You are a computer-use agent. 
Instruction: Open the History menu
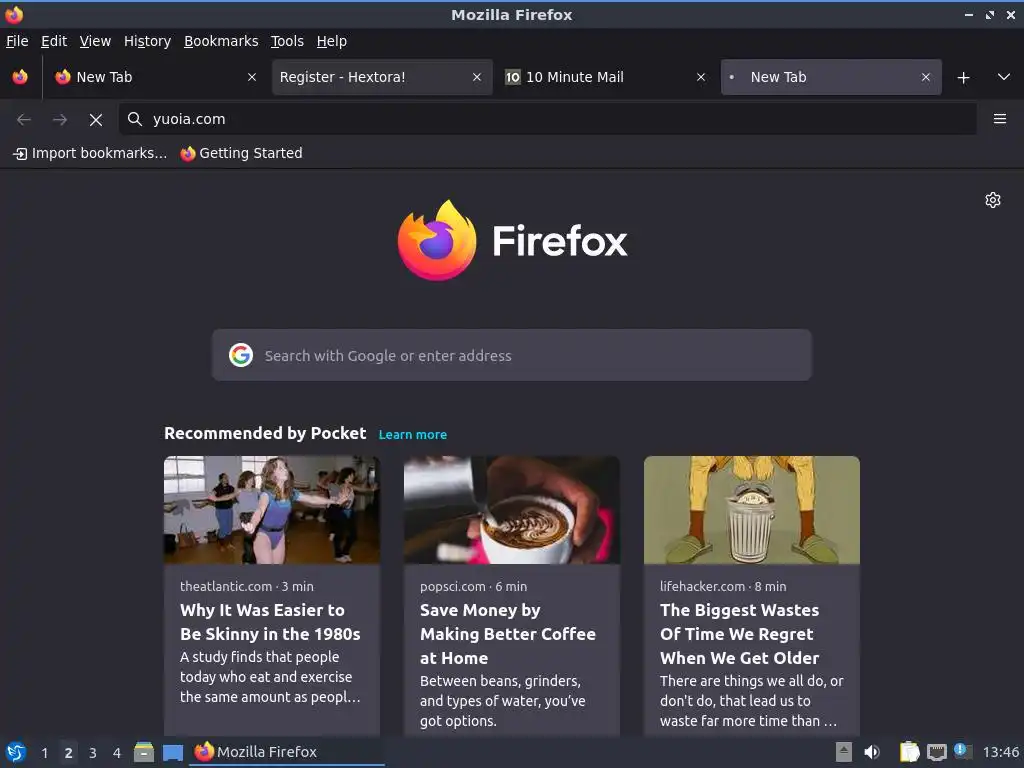point(148,41)
